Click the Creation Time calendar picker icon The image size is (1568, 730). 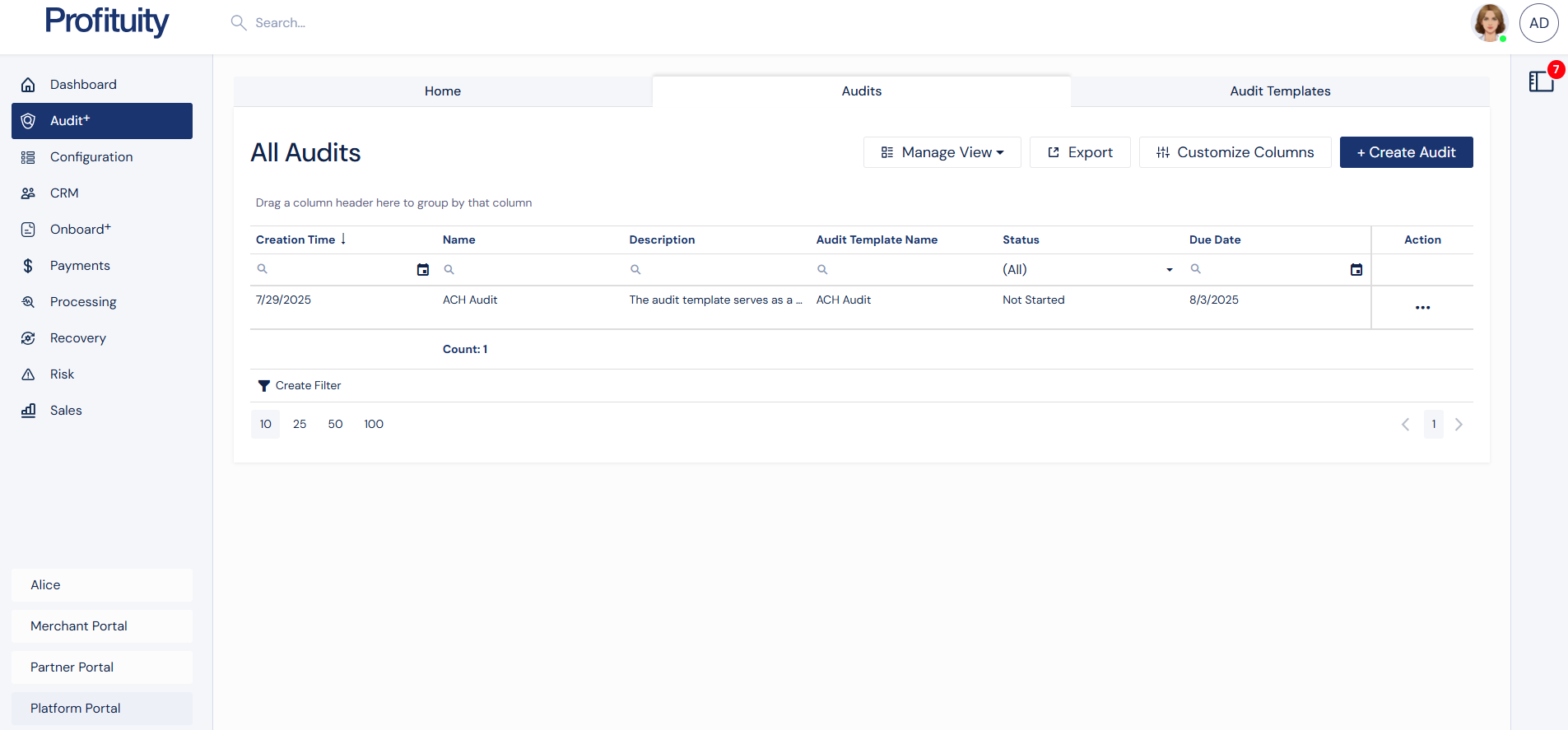coord(423,270)
